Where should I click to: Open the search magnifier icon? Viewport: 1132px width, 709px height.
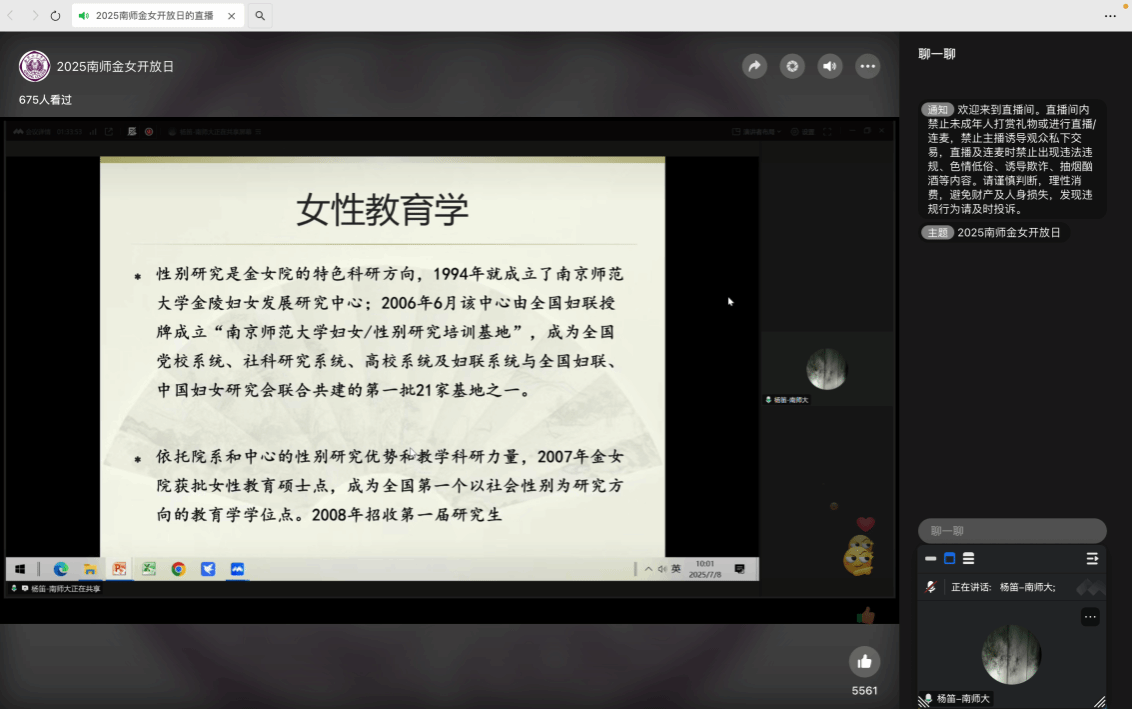coord(260,16)
